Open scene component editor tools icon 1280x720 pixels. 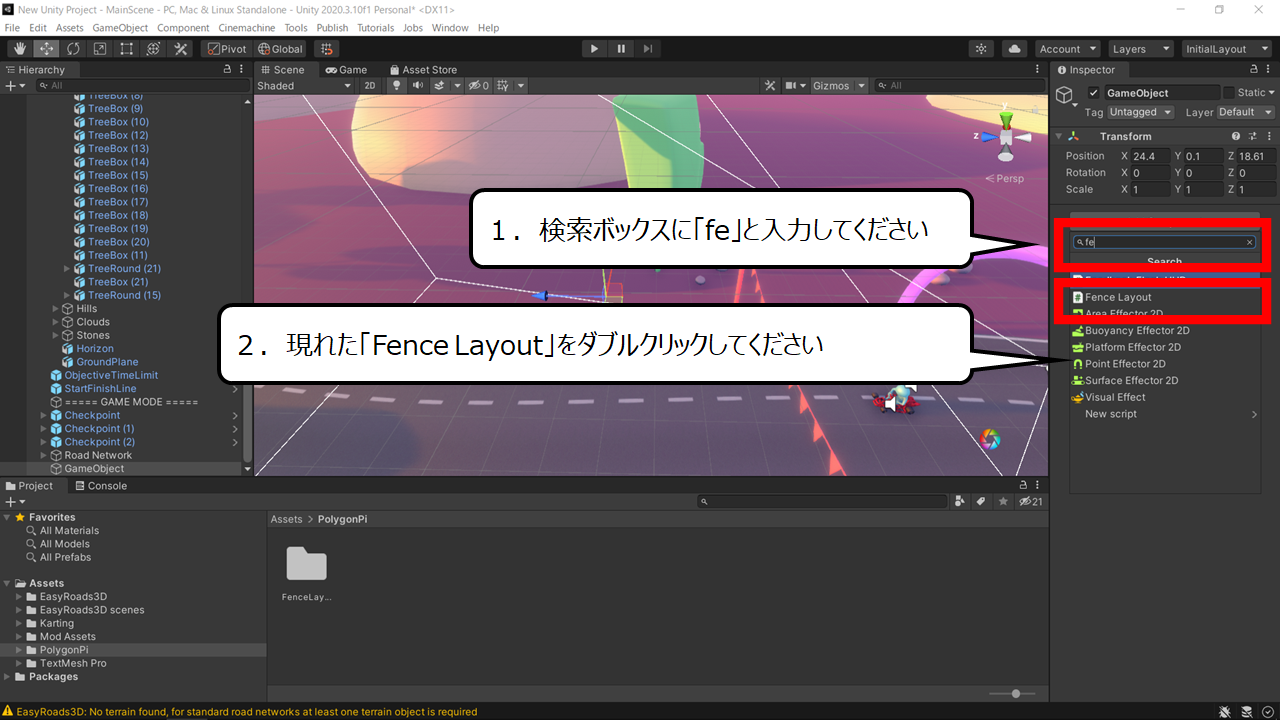click(770, 86)
